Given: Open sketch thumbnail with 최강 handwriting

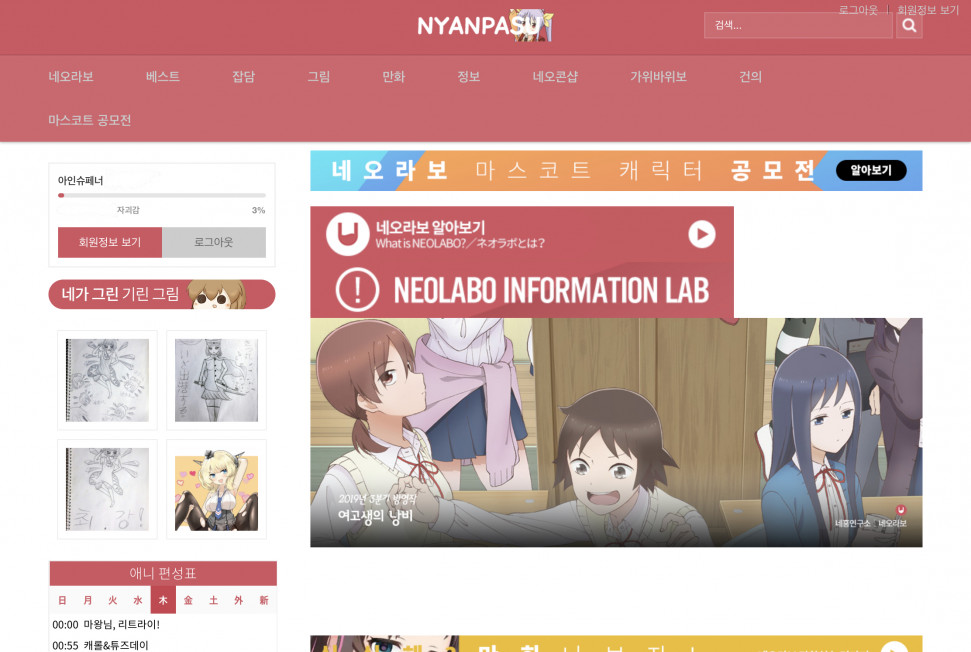Looking at the screenshot, I should click(x=107, y=489).
